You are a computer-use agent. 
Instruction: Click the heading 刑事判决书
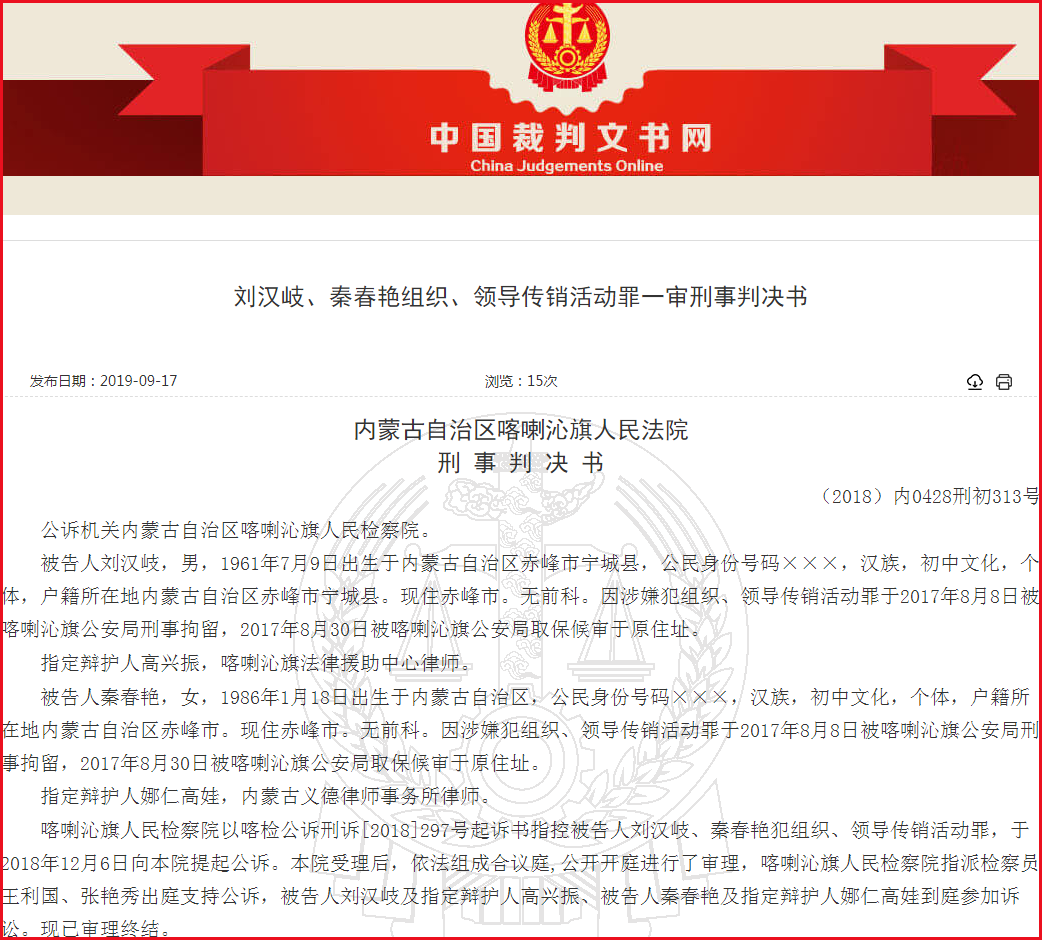520,462
